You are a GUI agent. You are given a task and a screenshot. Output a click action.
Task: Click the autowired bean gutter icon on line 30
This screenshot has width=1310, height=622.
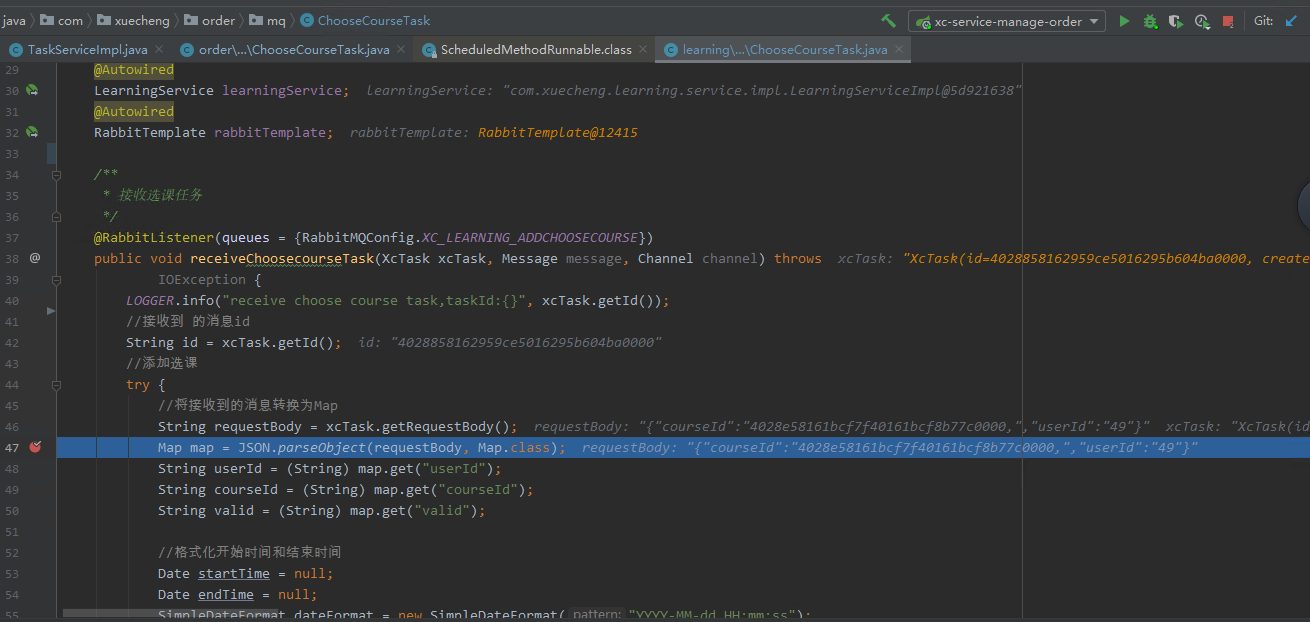(33, 90)
